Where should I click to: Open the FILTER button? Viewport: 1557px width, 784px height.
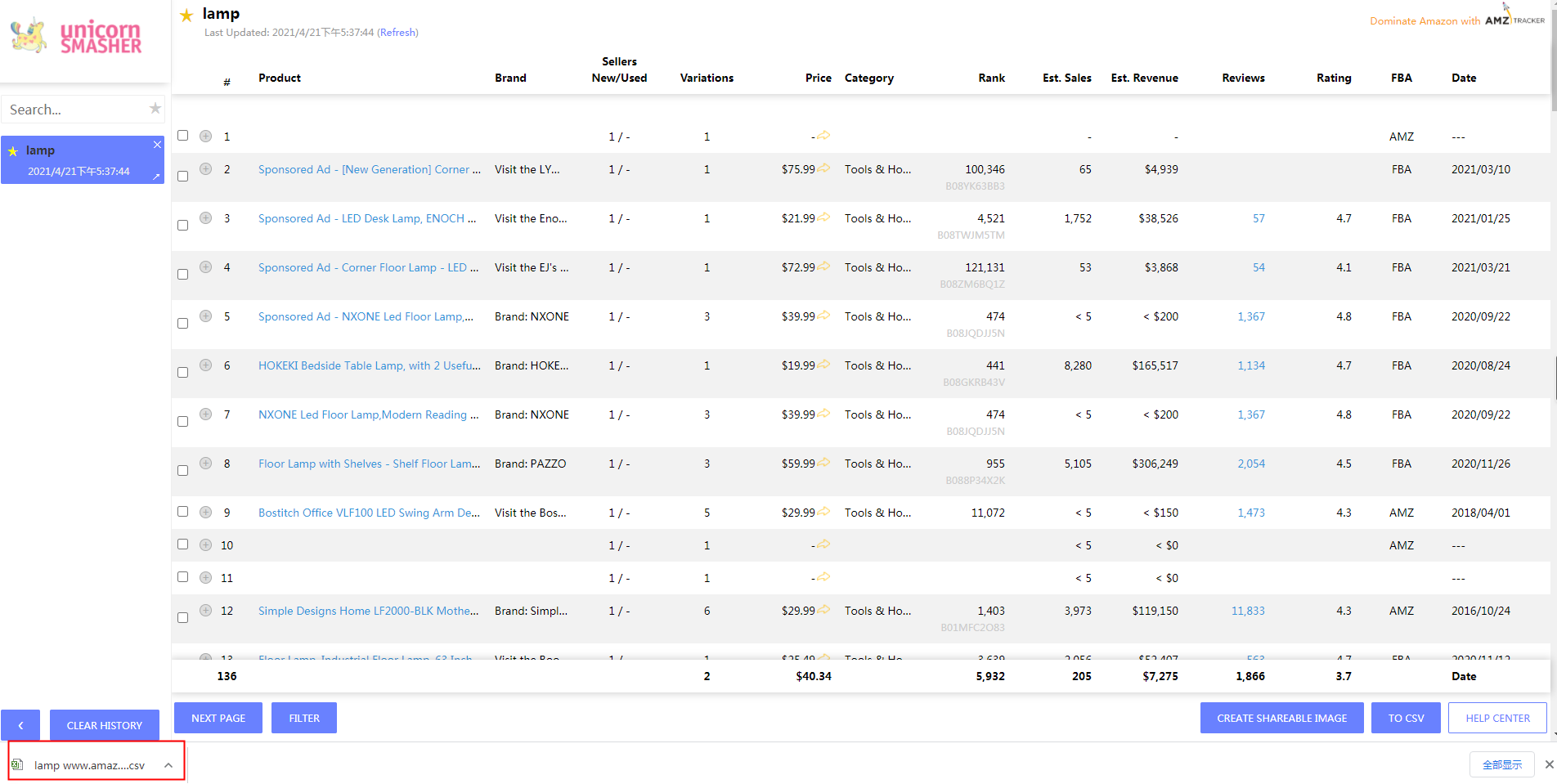click(x=304, y=718)
